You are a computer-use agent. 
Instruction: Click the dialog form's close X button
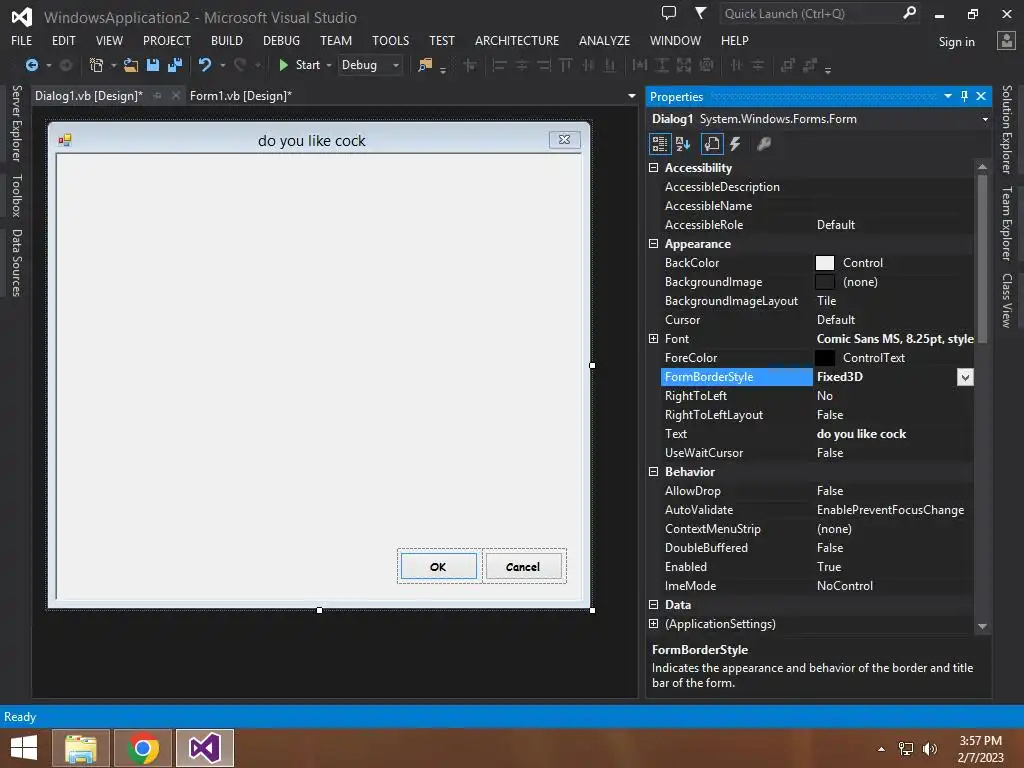coord(564,140)
